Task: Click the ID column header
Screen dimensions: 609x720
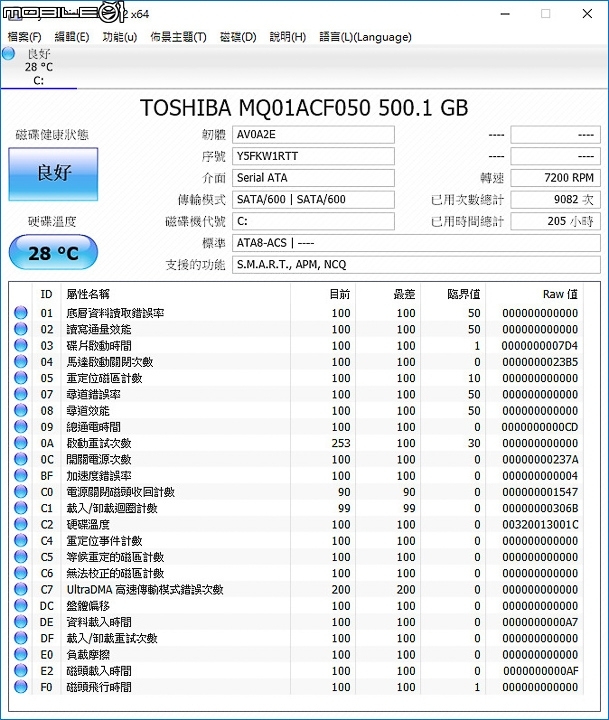Action: pos(46,294)
